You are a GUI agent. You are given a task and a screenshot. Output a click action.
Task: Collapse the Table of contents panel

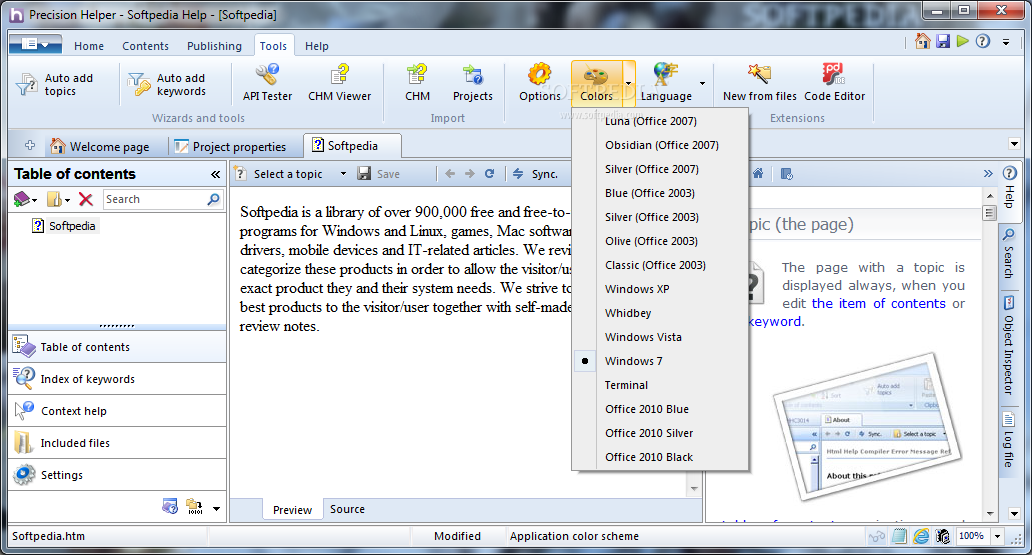click(215, 174)
